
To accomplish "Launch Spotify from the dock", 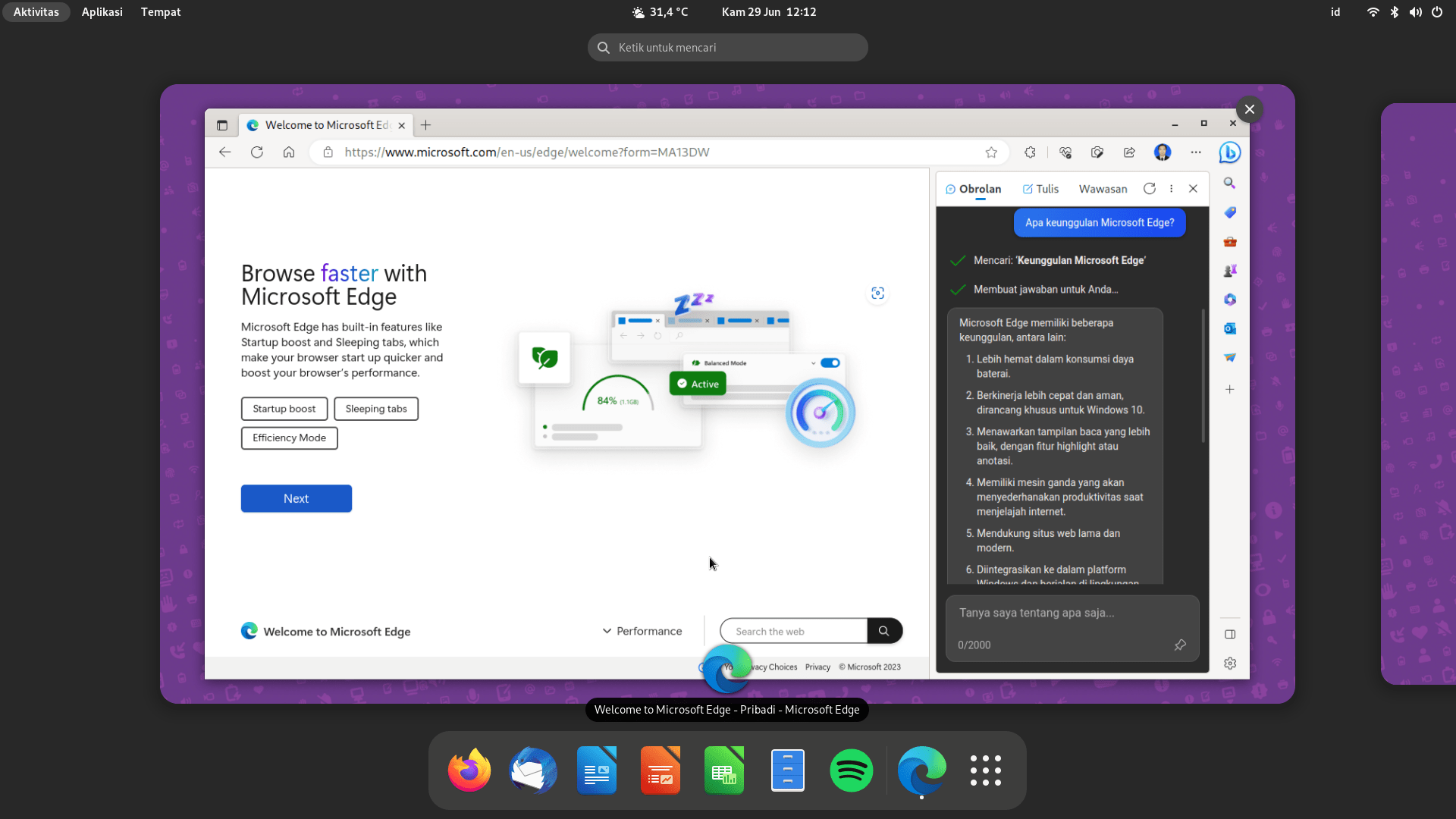I will 852,770.
